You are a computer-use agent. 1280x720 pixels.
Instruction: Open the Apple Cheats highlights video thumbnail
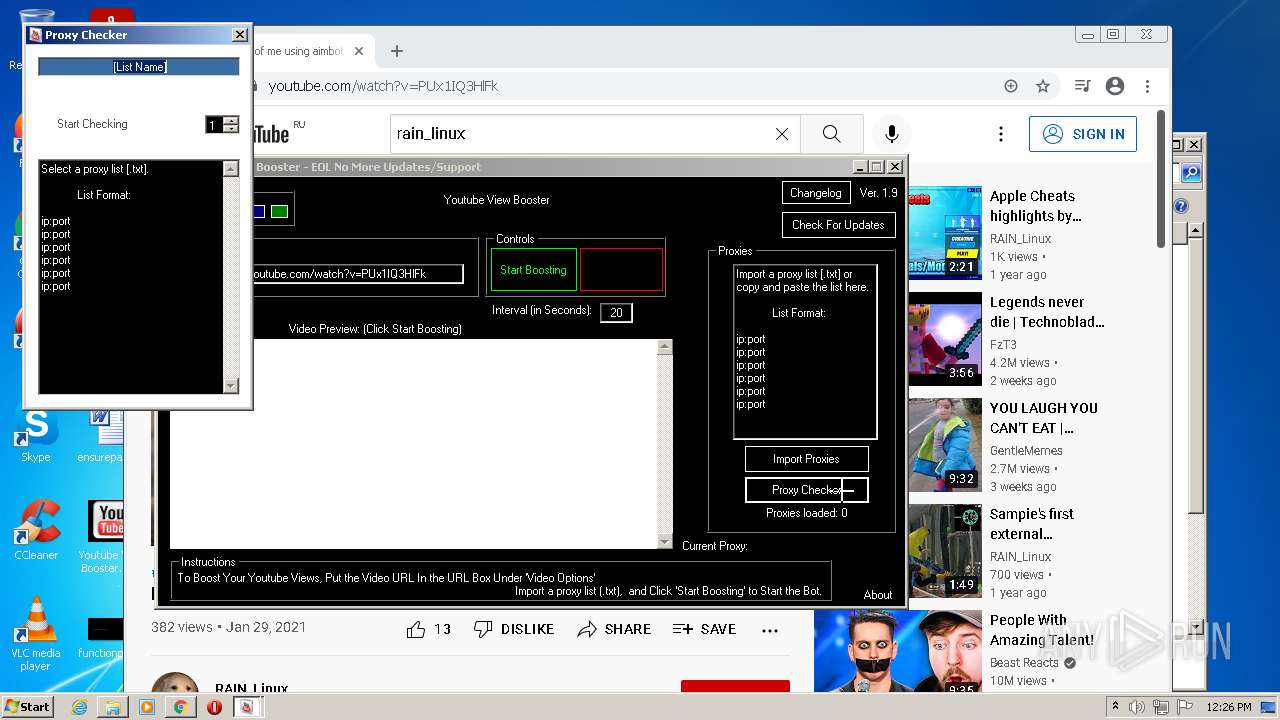(945, 233)
